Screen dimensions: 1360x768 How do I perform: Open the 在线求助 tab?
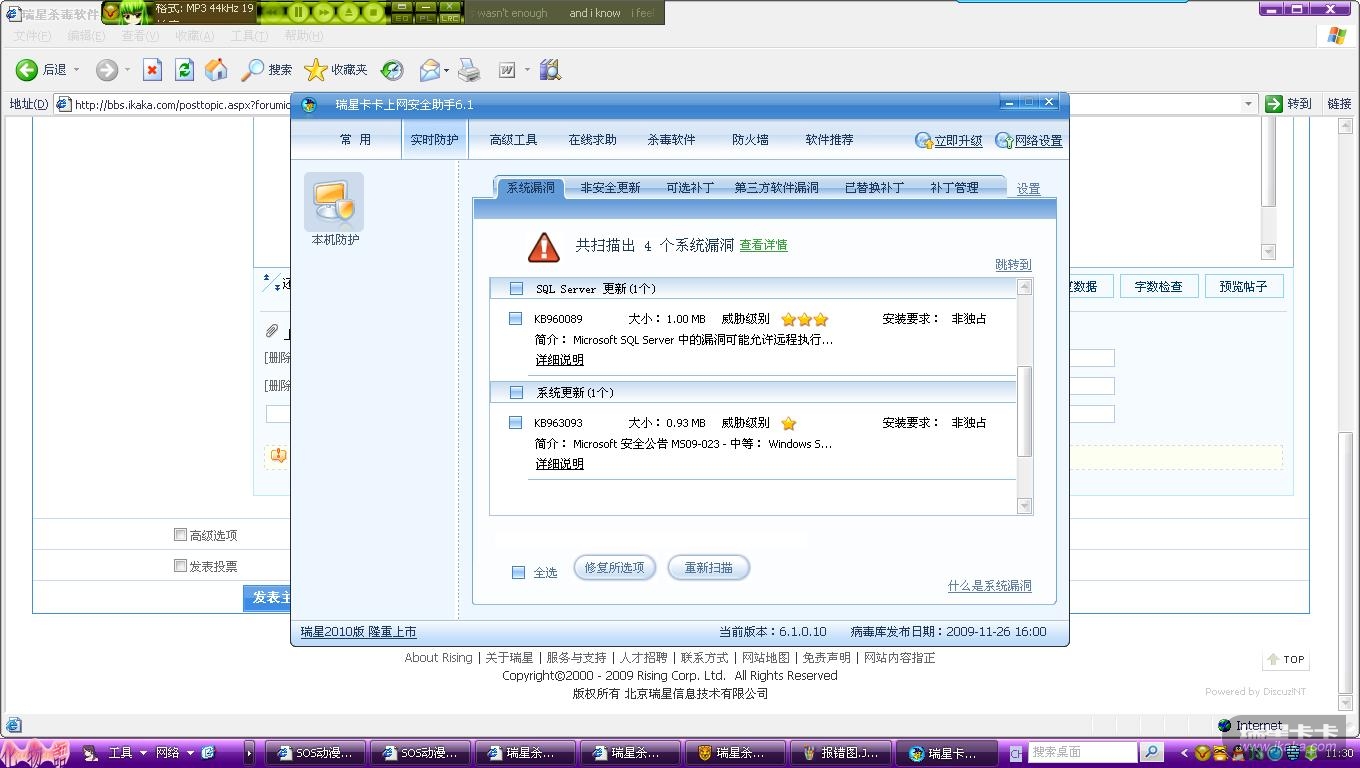(x=592, y=140)
